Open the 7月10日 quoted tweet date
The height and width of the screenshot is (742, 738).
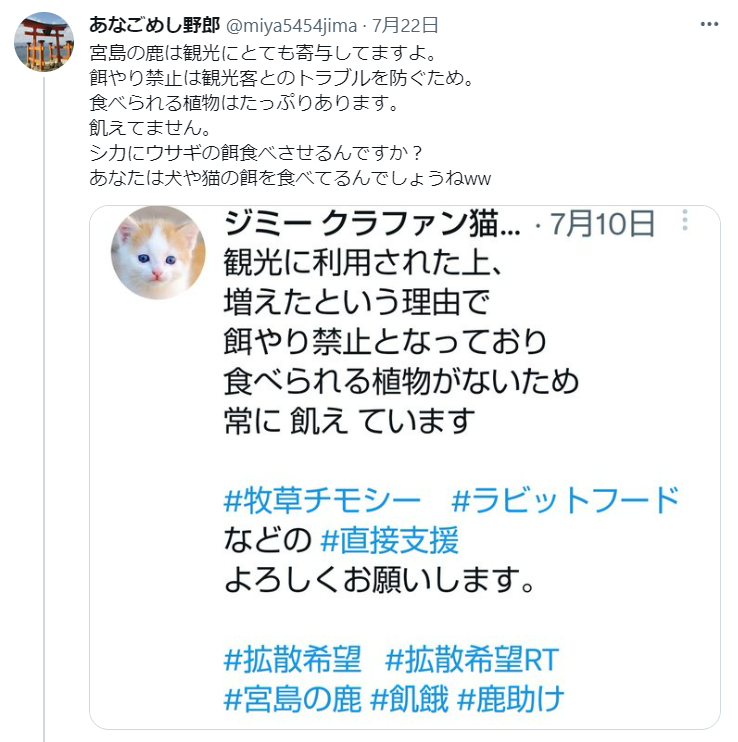coord(602,223)
